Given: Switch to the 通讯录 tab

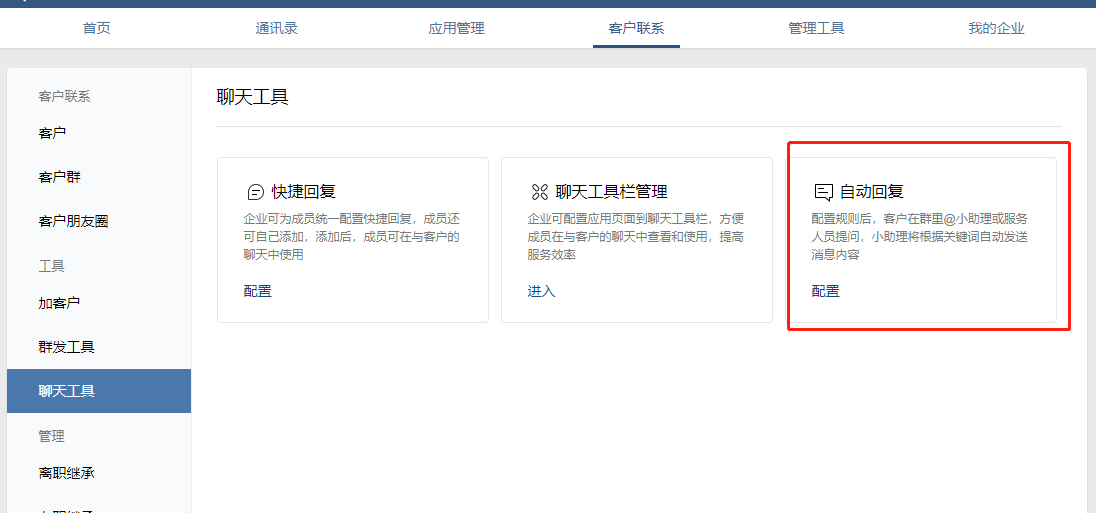Looking at the screenshot, I should (276, 29).
